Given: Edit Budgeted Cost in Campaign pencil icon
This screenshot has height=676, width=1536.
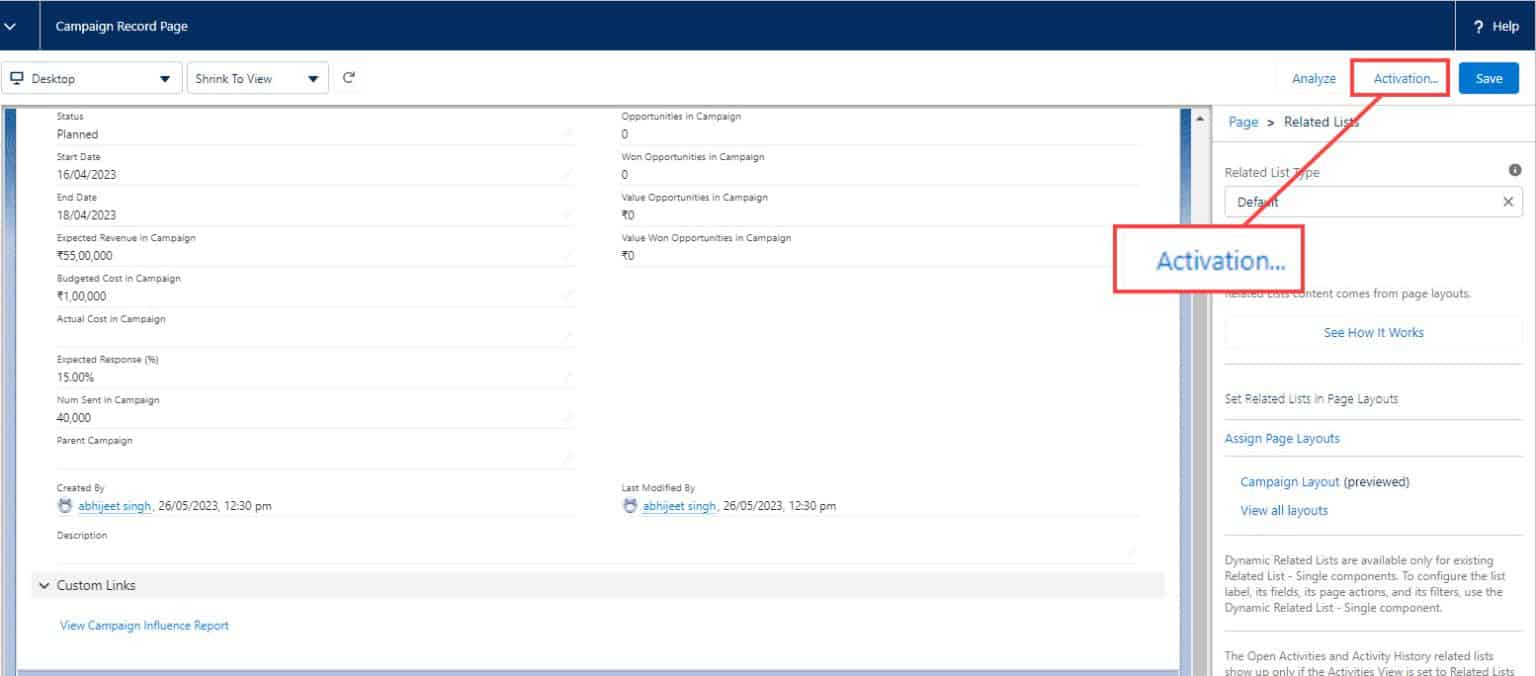Looking at the screenshot, I should [569, 296].
